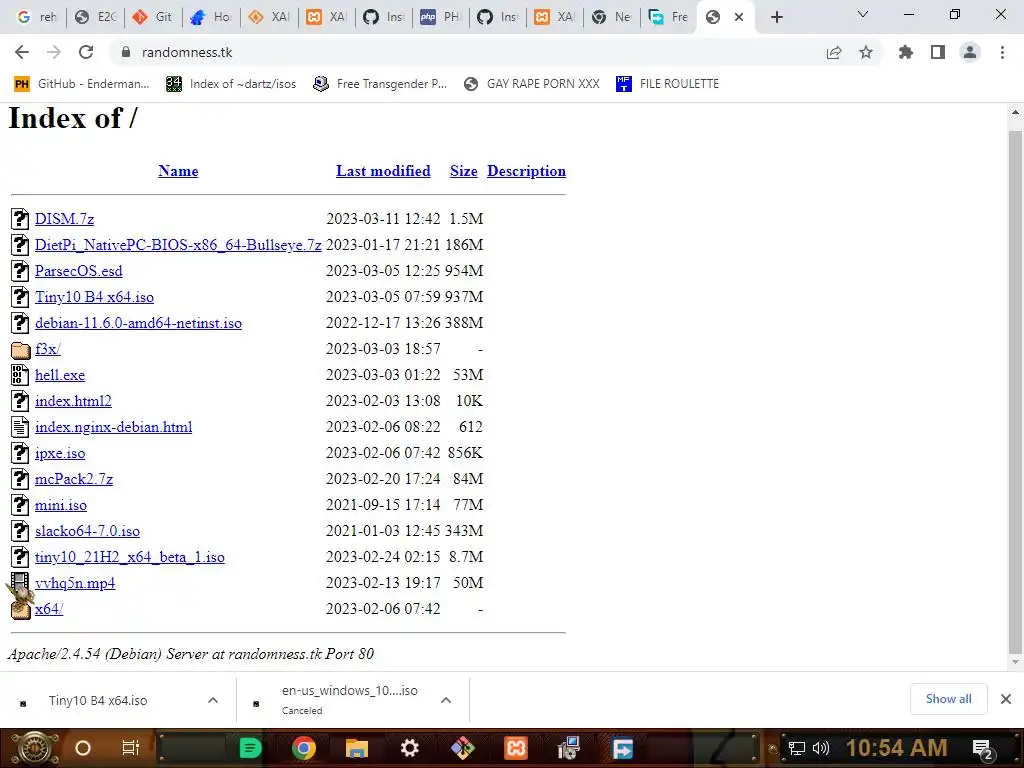Open the index.html2 link
The image size is (1024, 768).
point(73,401)
